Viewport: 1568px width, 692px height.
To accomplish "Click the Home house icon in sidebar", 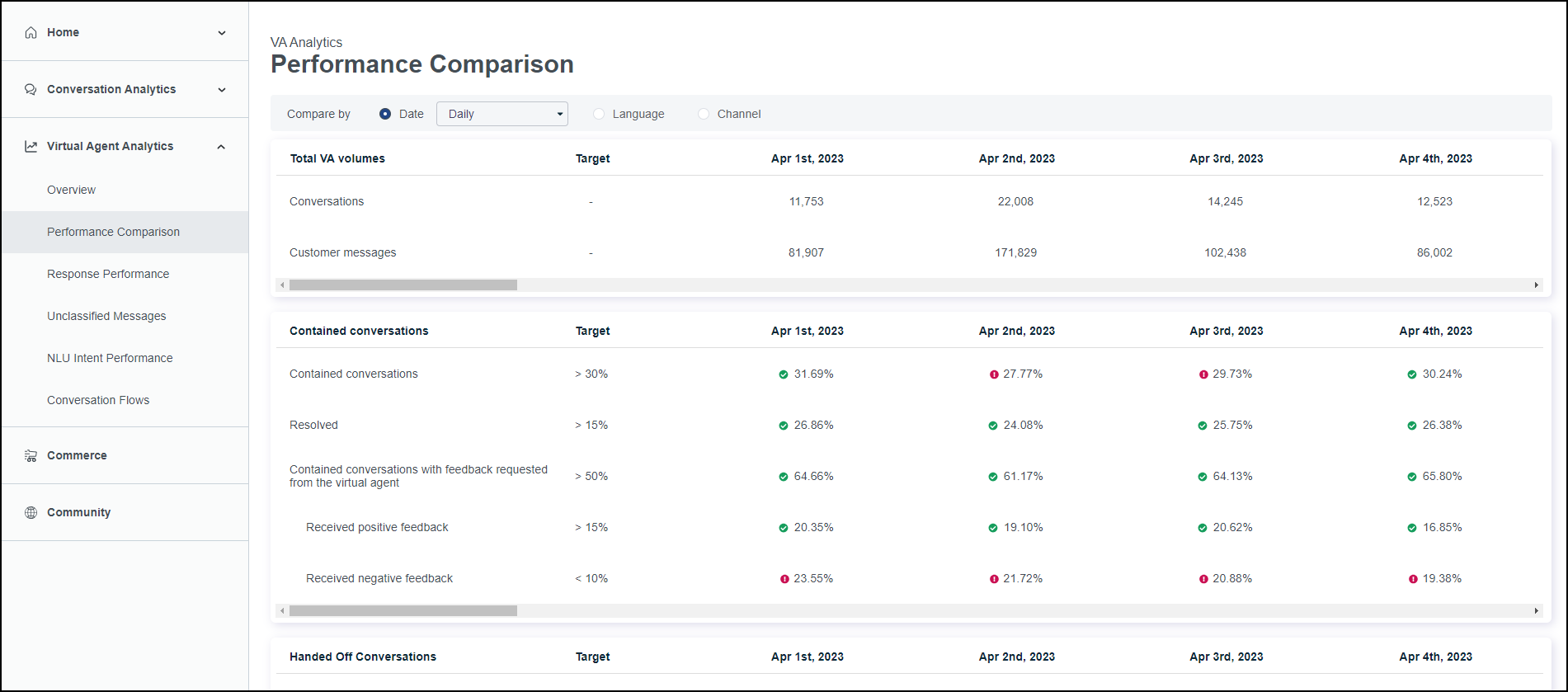I will pos(31,33).
